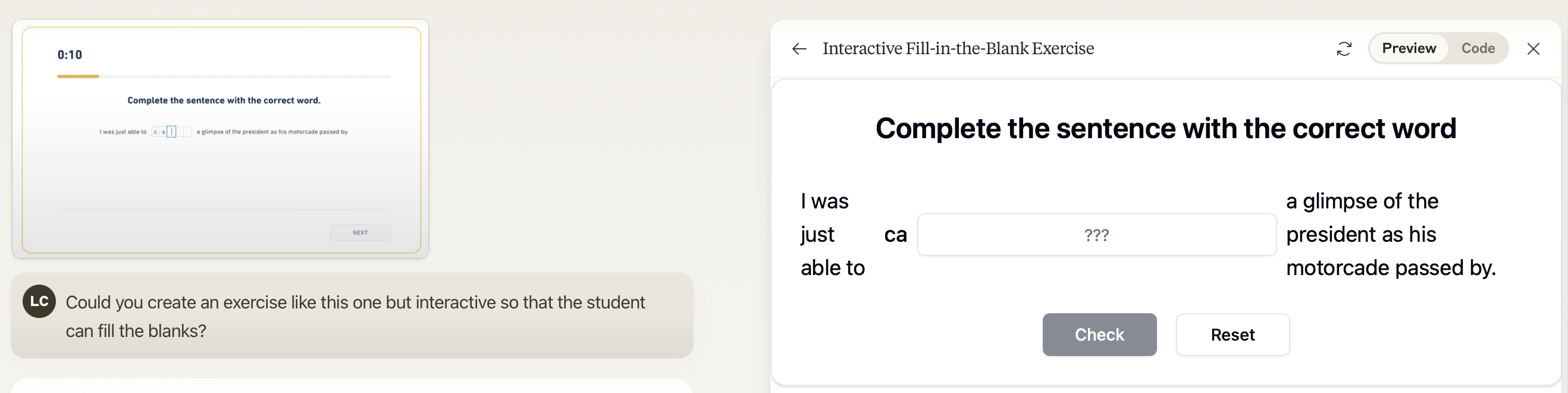The image size is (1568, 393).
Task: Switch to the Preview tab
Action: coord(1409,48)
